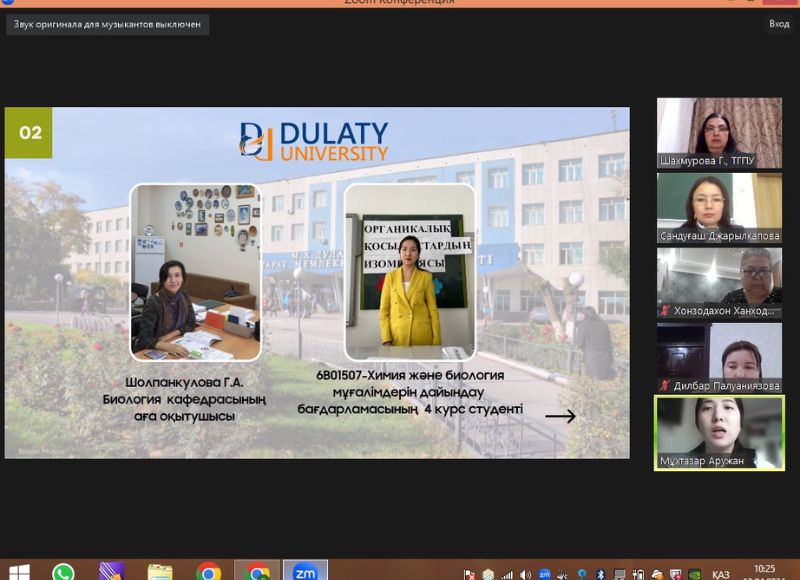Switch the ҚАЗ keyboard language indicator

point(720,574)
